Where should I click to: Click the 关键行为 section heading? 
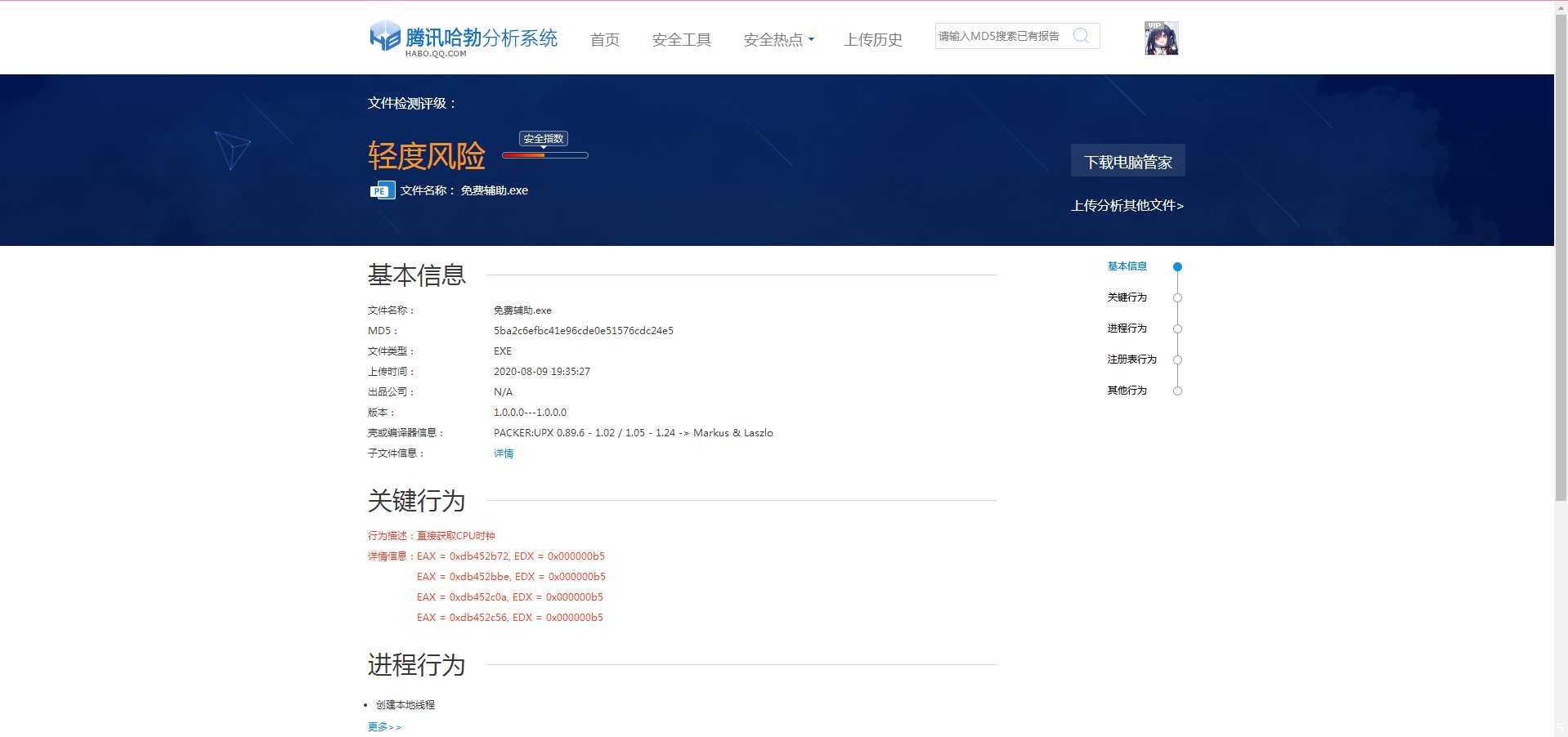click(417, 501)
